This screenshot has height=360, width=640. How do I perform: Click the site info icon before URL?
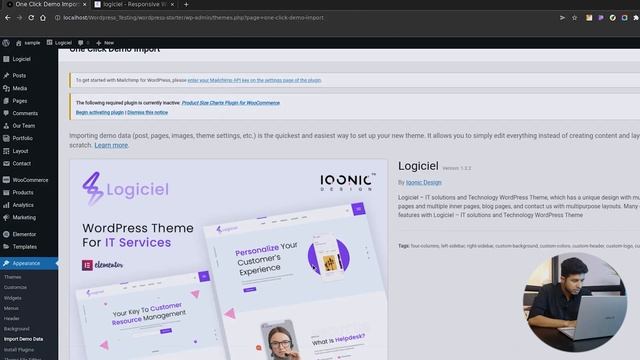[58, 18]
